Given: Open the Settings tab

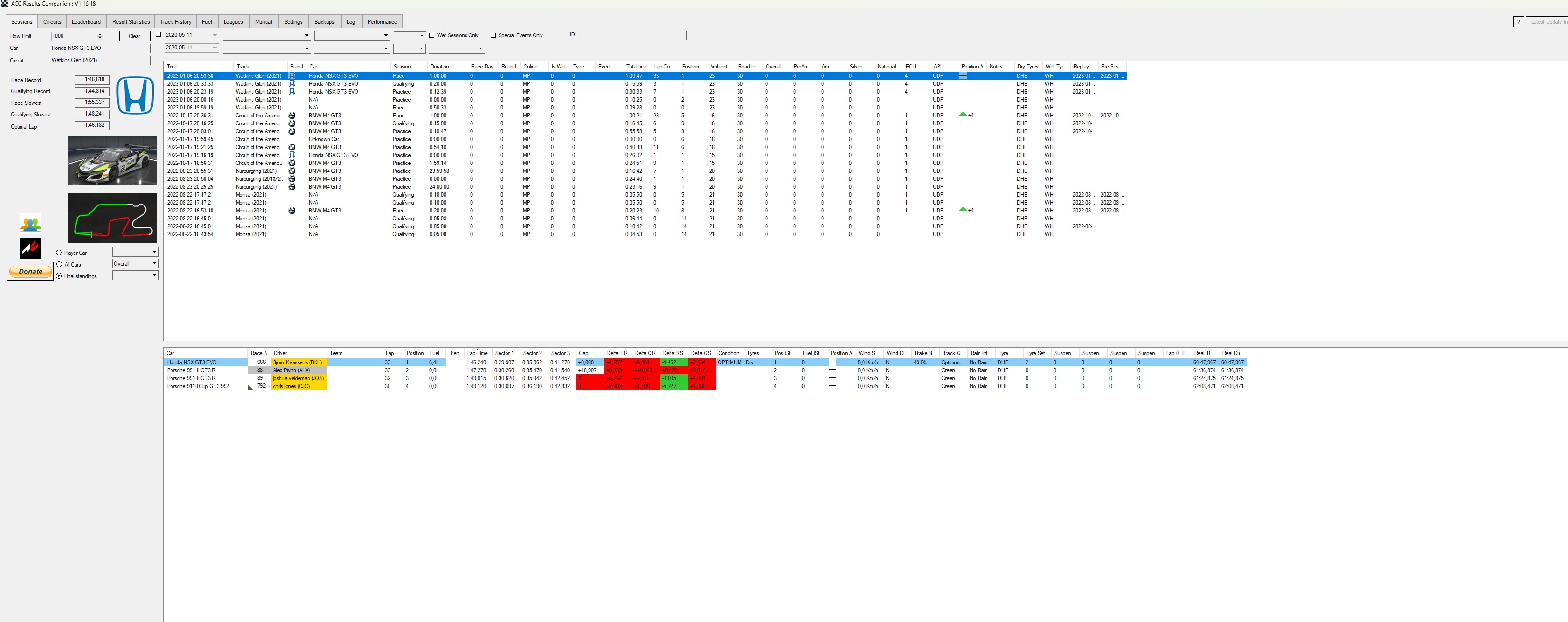Looking at the screenshot, I should [294, 22].
